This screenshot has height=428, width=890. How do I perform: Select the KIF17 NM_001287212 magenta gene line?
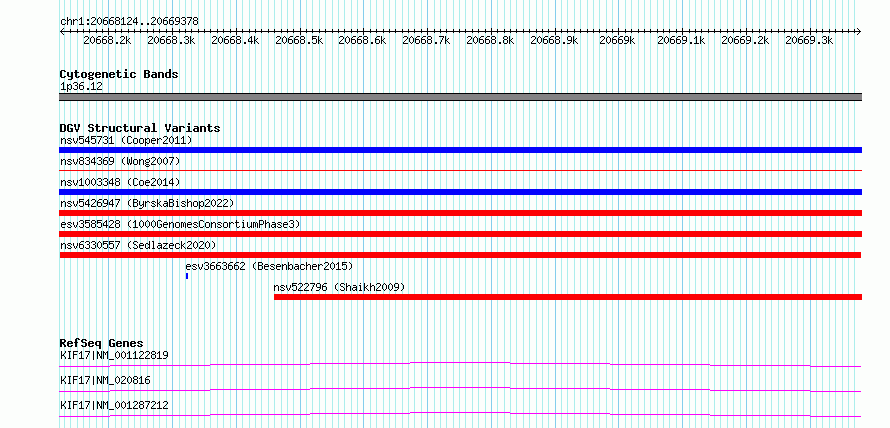coord(460,414)
